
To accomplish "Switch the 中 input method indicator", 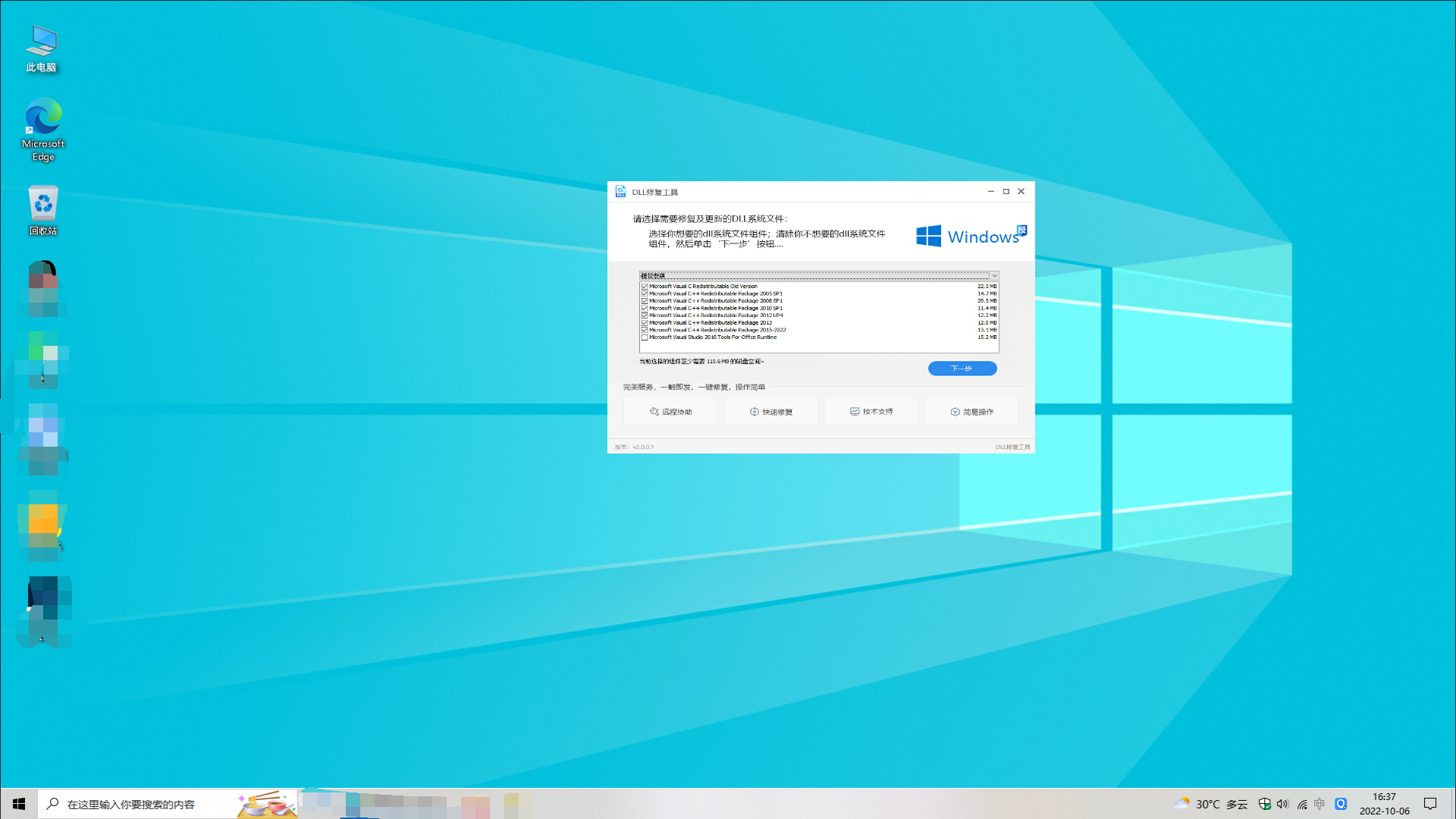I will pos(1319,804).
